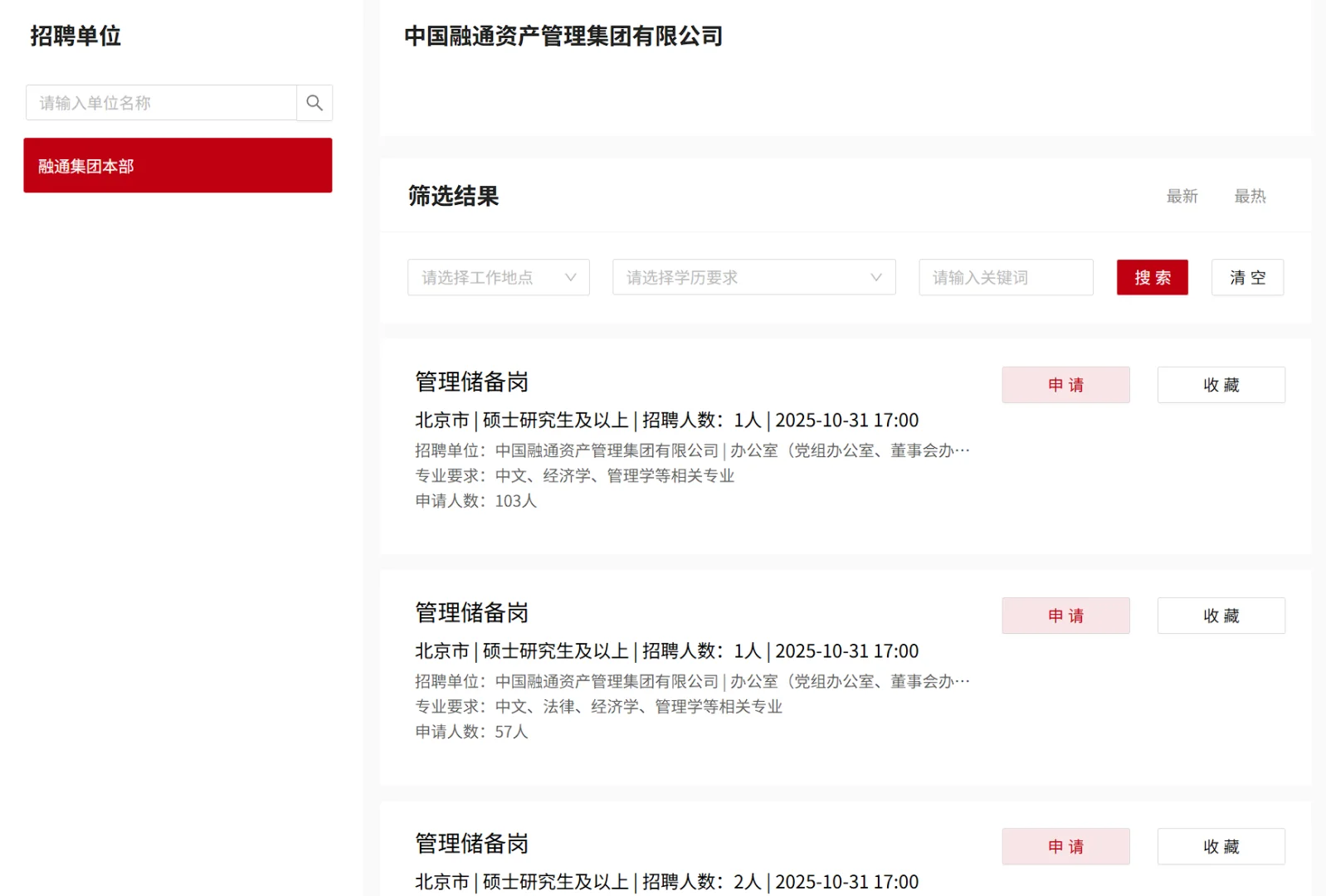The image size is (1326, 896).
Task: Click the 中国融通资产管理集团有限公司 heading
Action: click(563, 36)
